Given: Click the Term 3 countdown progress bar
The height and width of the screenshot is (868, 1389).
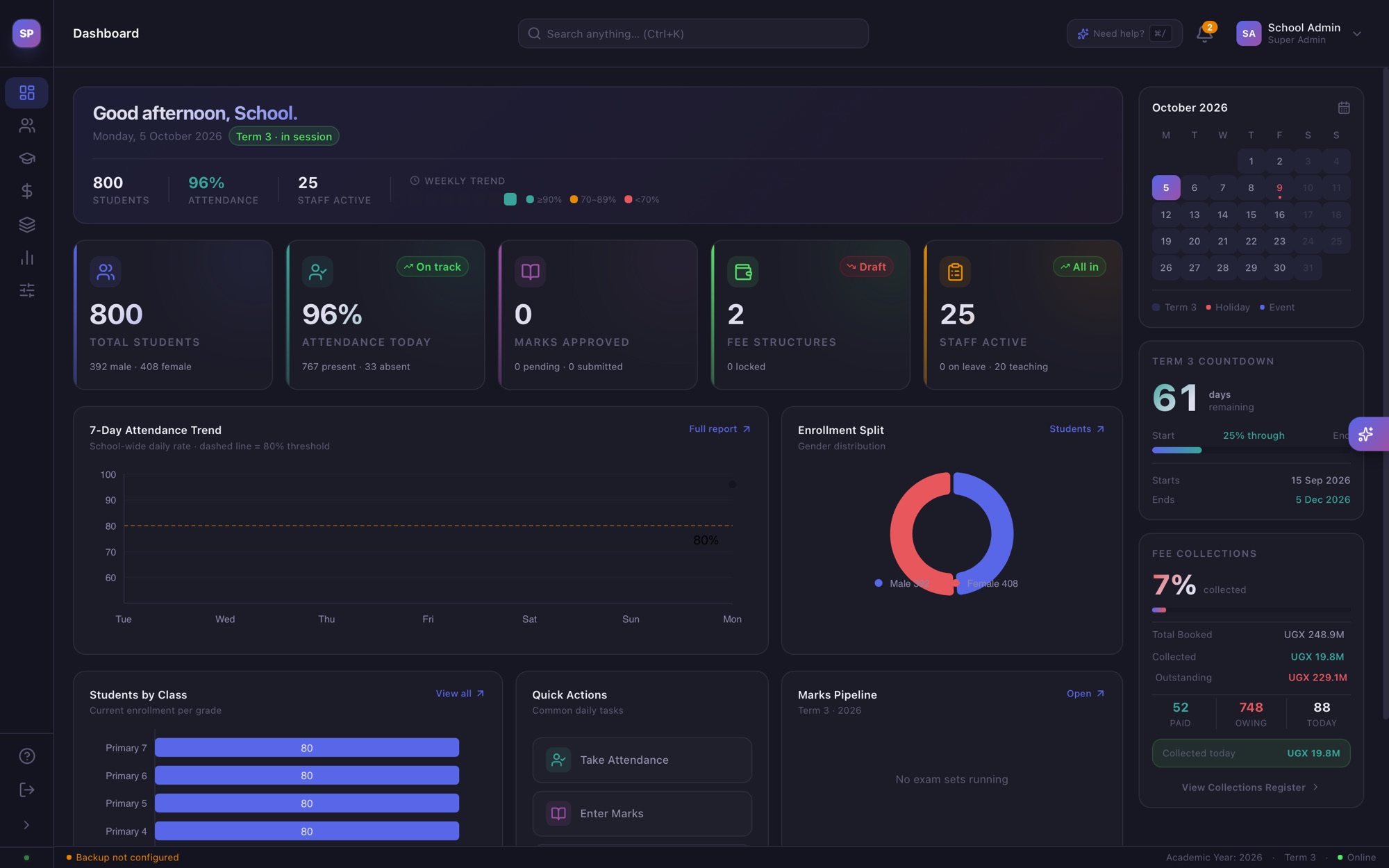Looking at the screenshot, I should coord(1251,450).
